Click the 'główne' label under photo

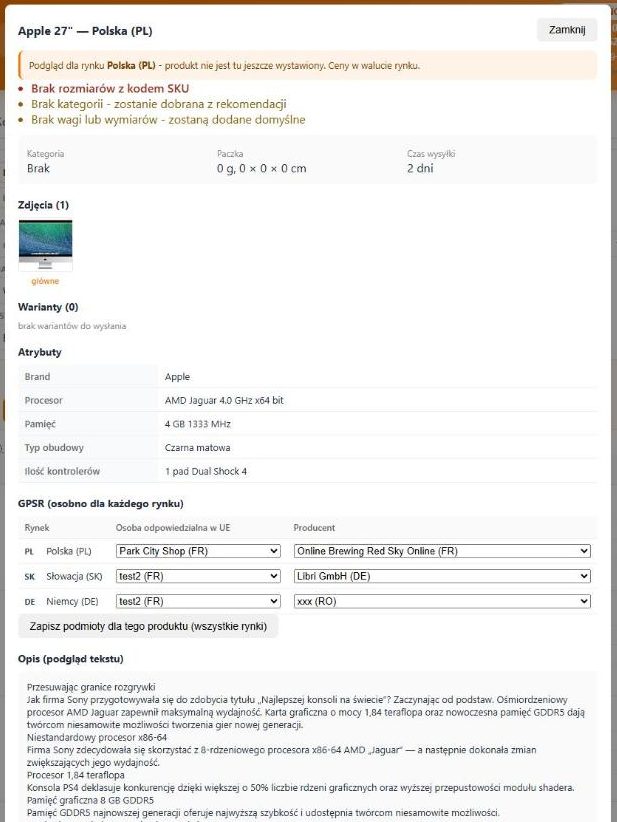coord(45,281)
